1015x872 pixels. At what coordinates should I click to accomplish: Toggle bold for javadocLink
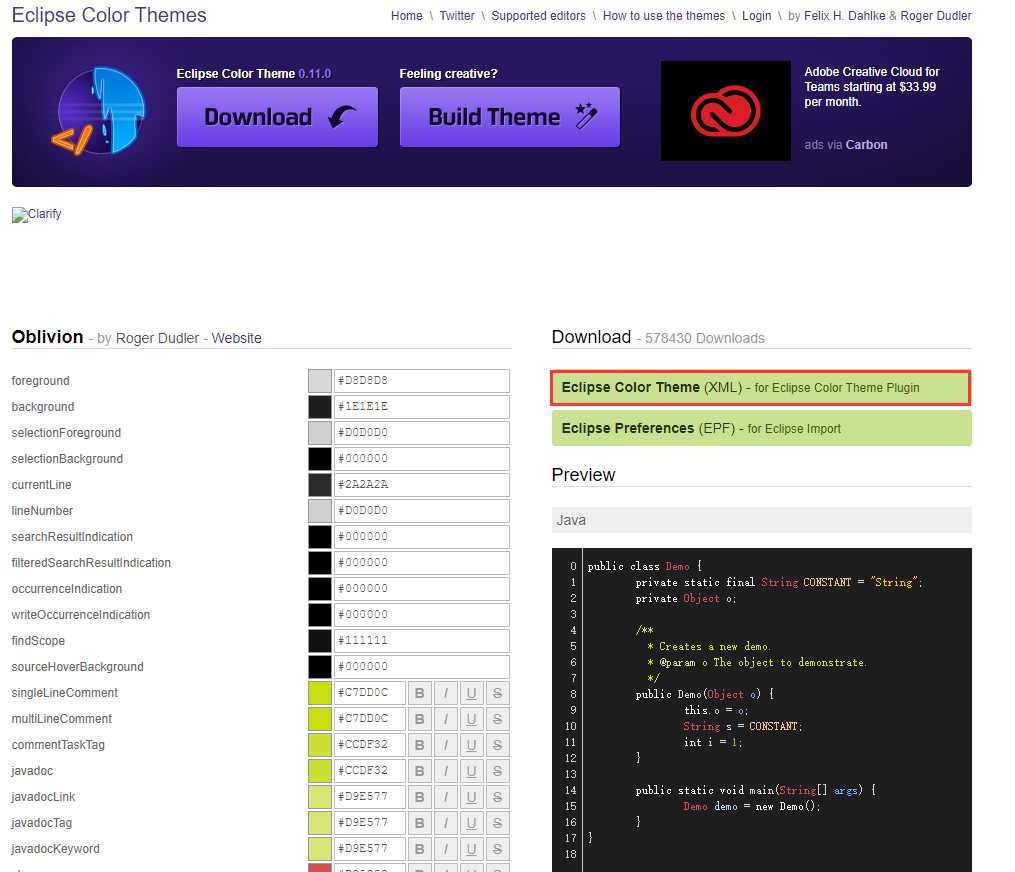(419, 796)
